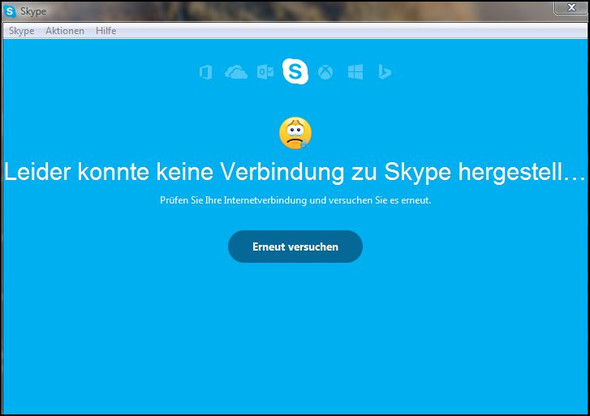Click the Windows logo icon in the services row
The height and width of the screenshot is (416, 590).
pos(355,72)
